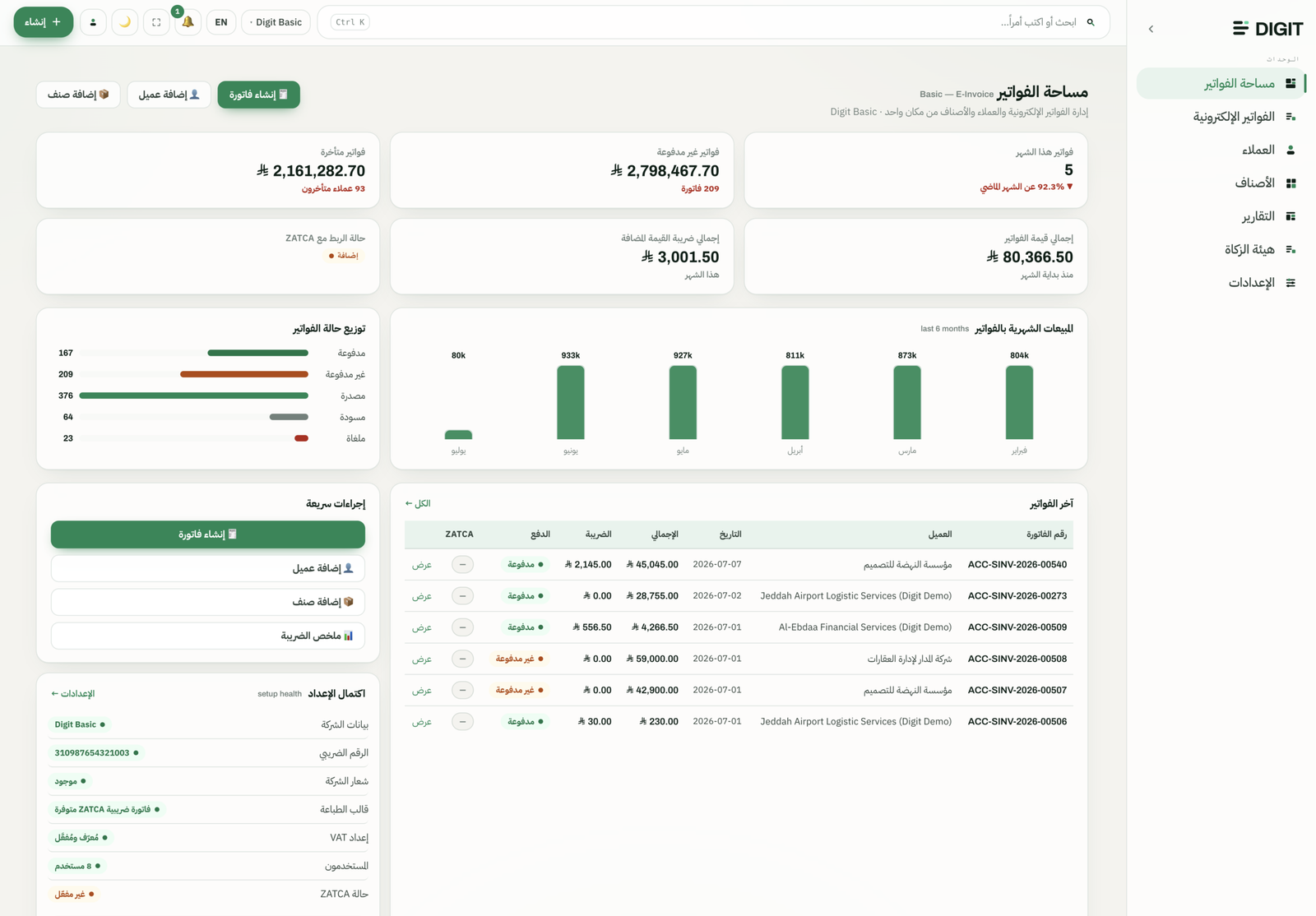Click the يونيو bar in sales chart
Viewport: 1316px width, 916px height.
tap(571, 402)
